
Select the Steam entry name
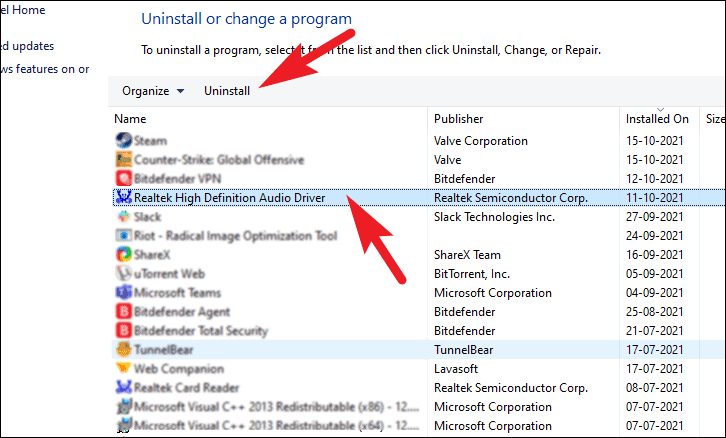pyautogui.click(x=150, y=141)
